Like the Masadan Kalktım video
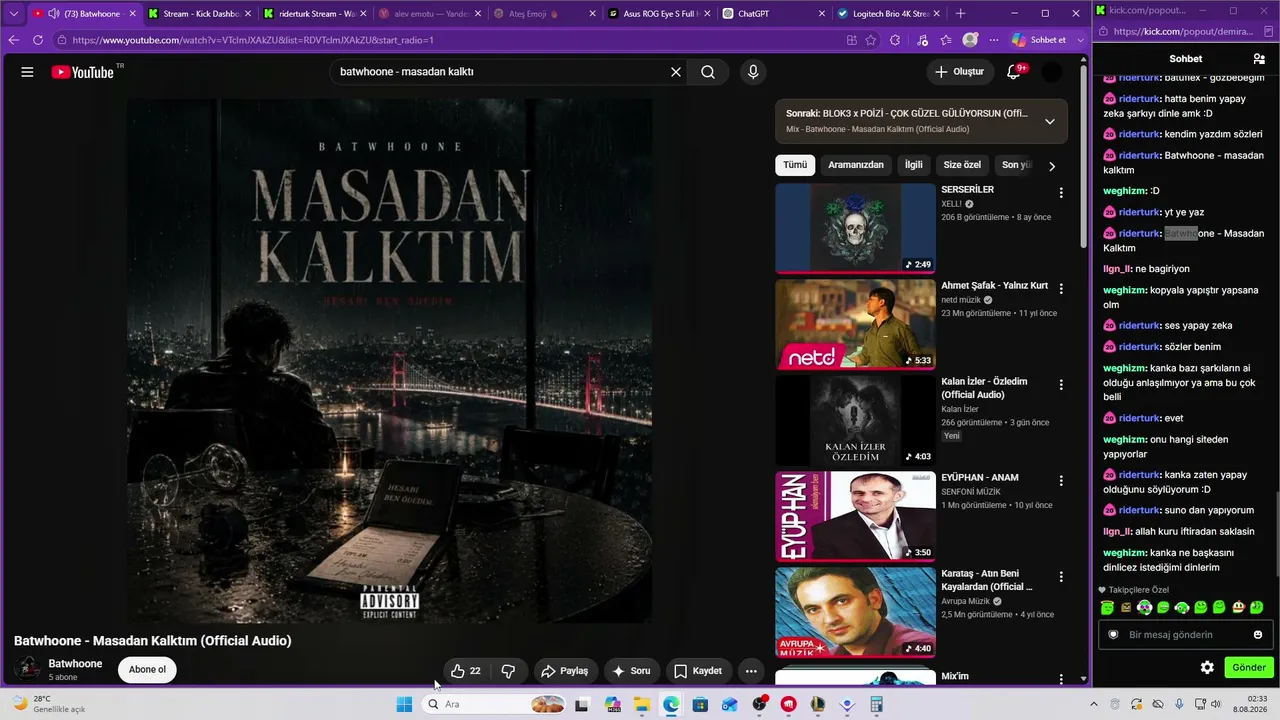Viewport: 1280px width, 720px height. pos(466,671)
